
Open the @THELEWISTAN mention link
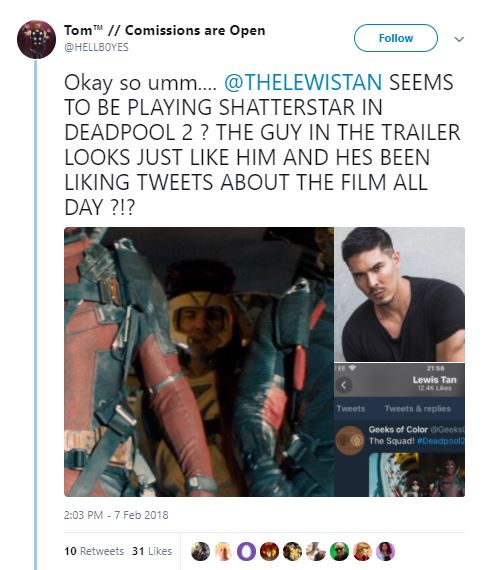coord(303,82)
